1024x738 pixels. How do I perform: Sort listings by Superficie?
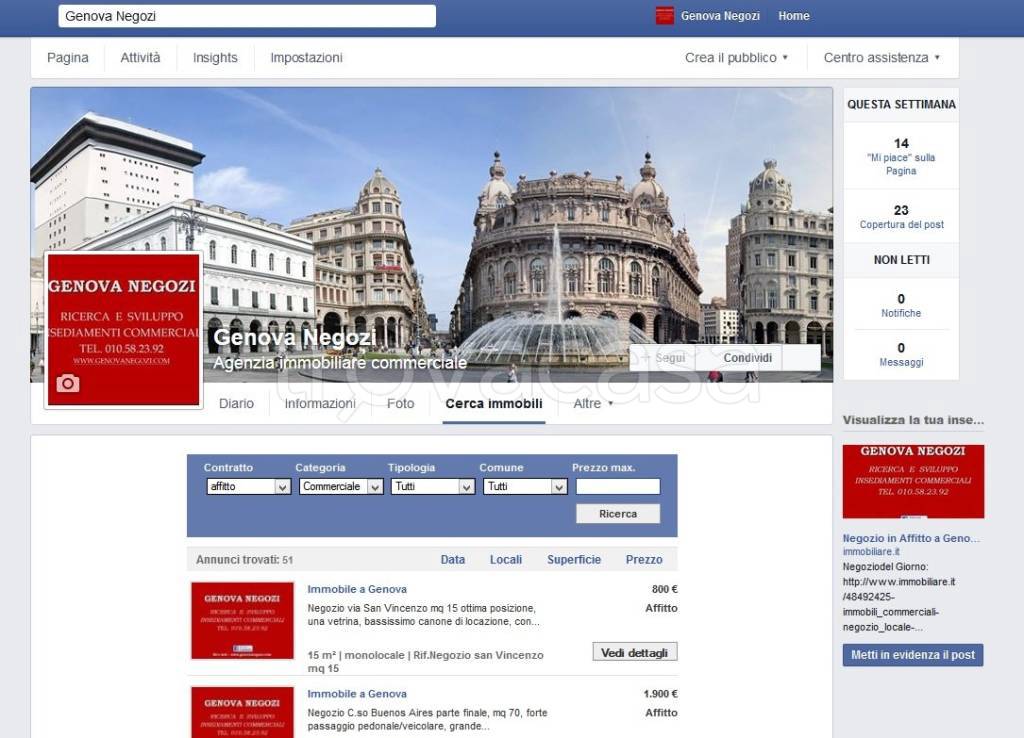click(574, 560)
